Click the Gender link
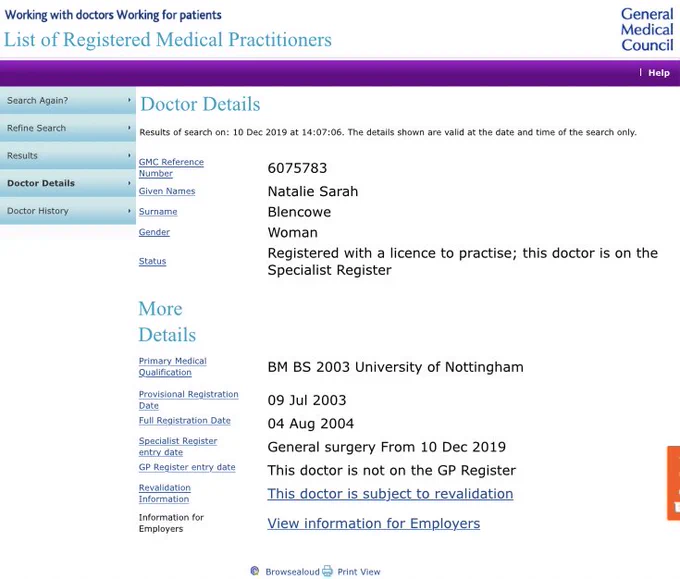680x579 pixels. coord(154,232)
